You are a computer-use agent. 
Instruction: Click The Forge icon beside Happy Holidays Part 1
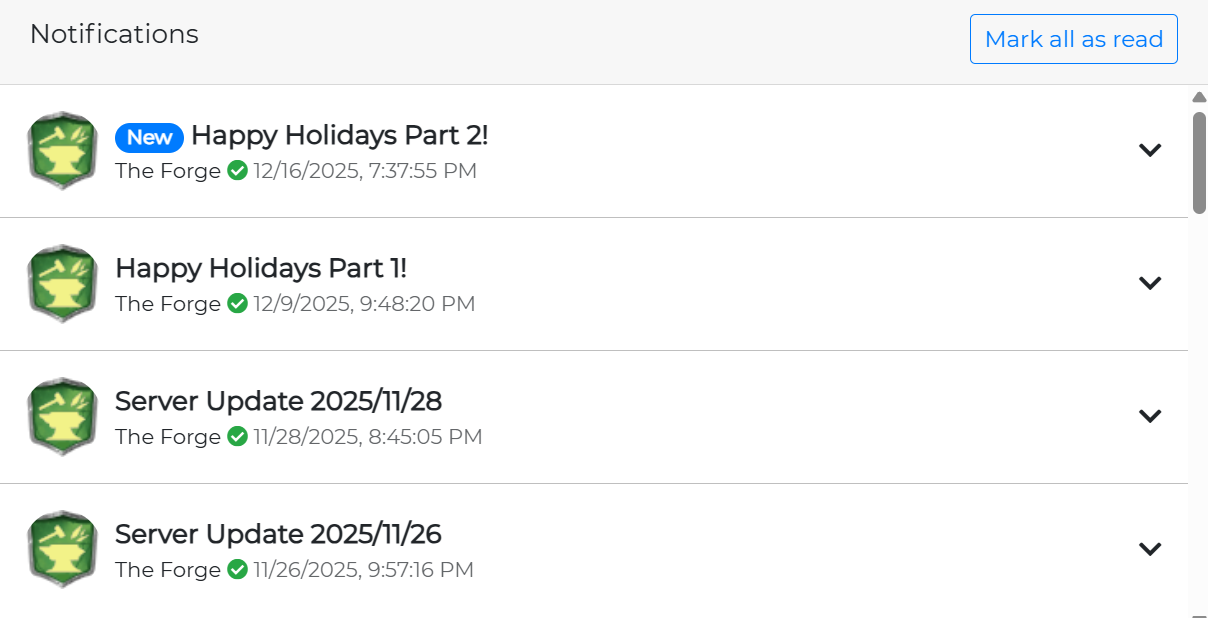[x=62, y=284]
